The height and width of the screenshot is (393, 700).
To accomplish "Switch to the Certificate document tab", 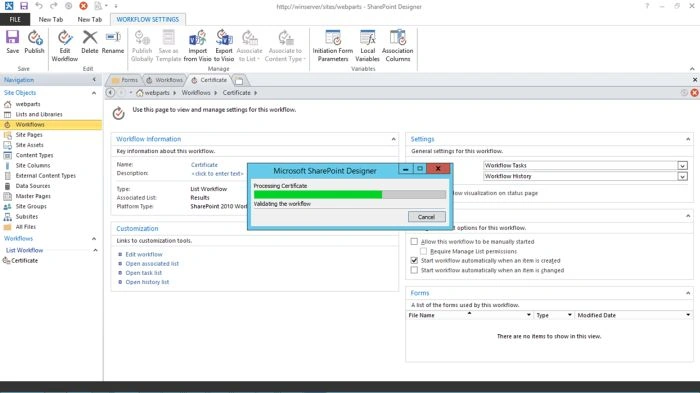I will pyautogui.click(x=209, y=80).
